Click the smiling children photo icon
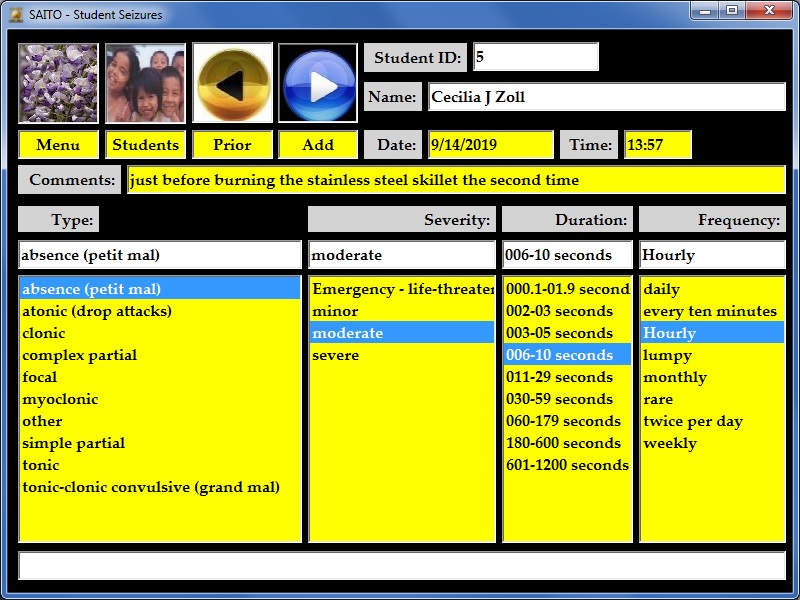800x600 pixels. point(145,83)
